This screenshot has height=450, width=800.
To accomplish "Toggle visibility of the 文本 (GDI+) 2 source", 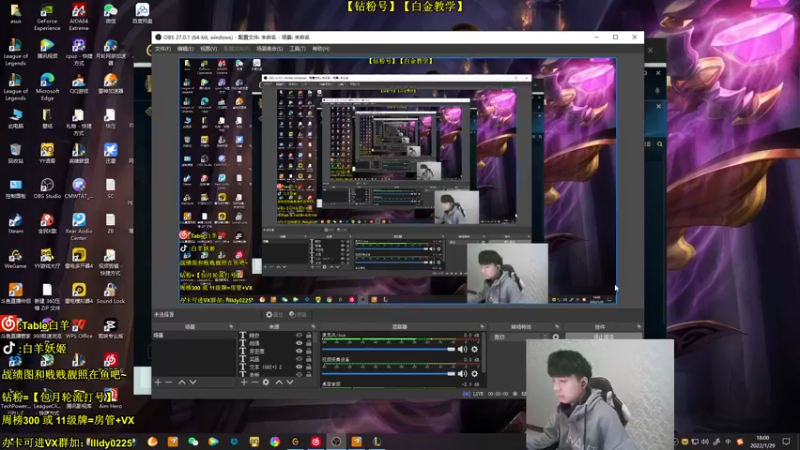I will coord(299,367).
